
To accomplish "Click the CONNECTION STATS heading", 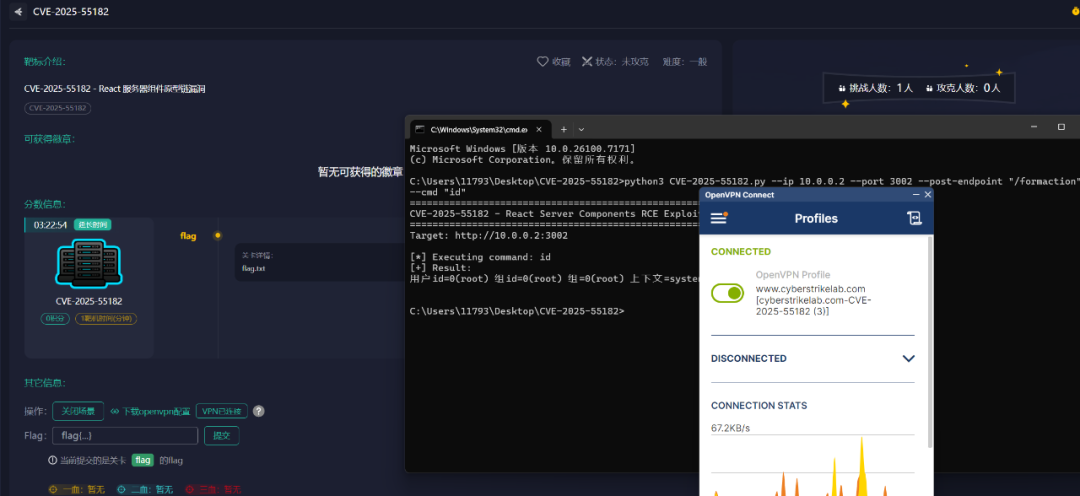I will [x=758, y=405].
